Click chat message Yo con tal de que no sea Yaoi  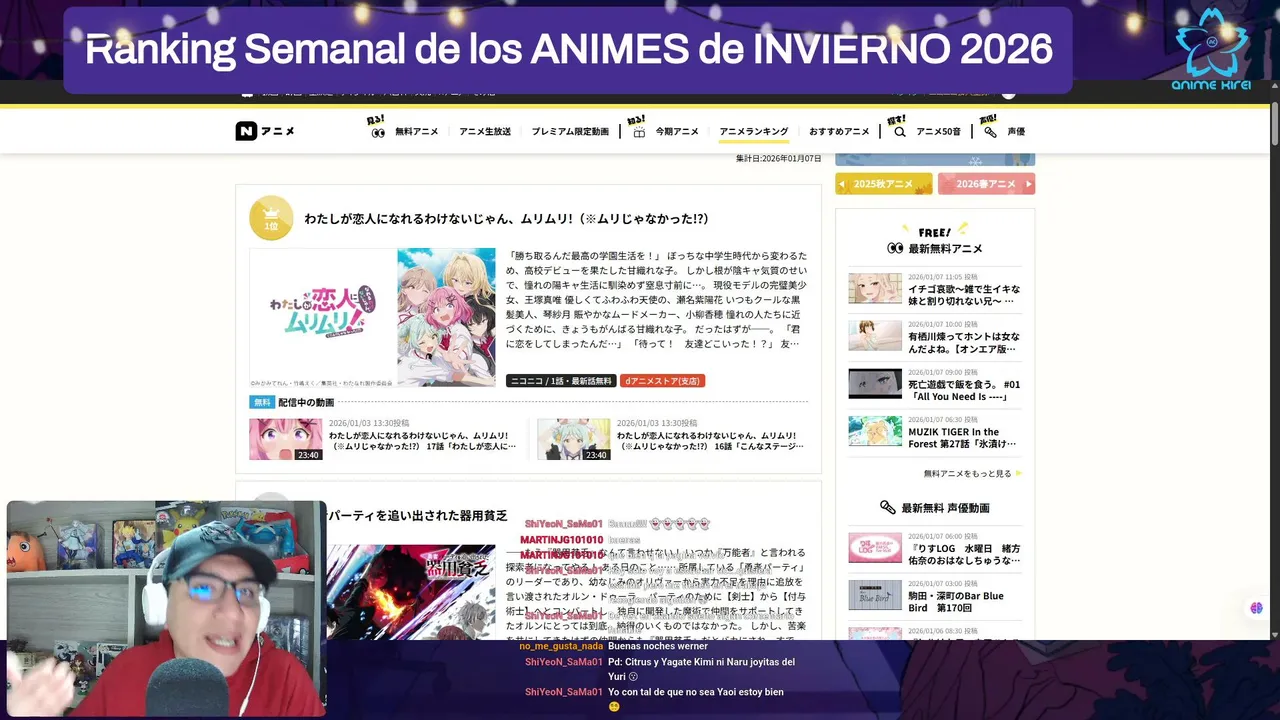pyautogui.click(x=695, y=698)
